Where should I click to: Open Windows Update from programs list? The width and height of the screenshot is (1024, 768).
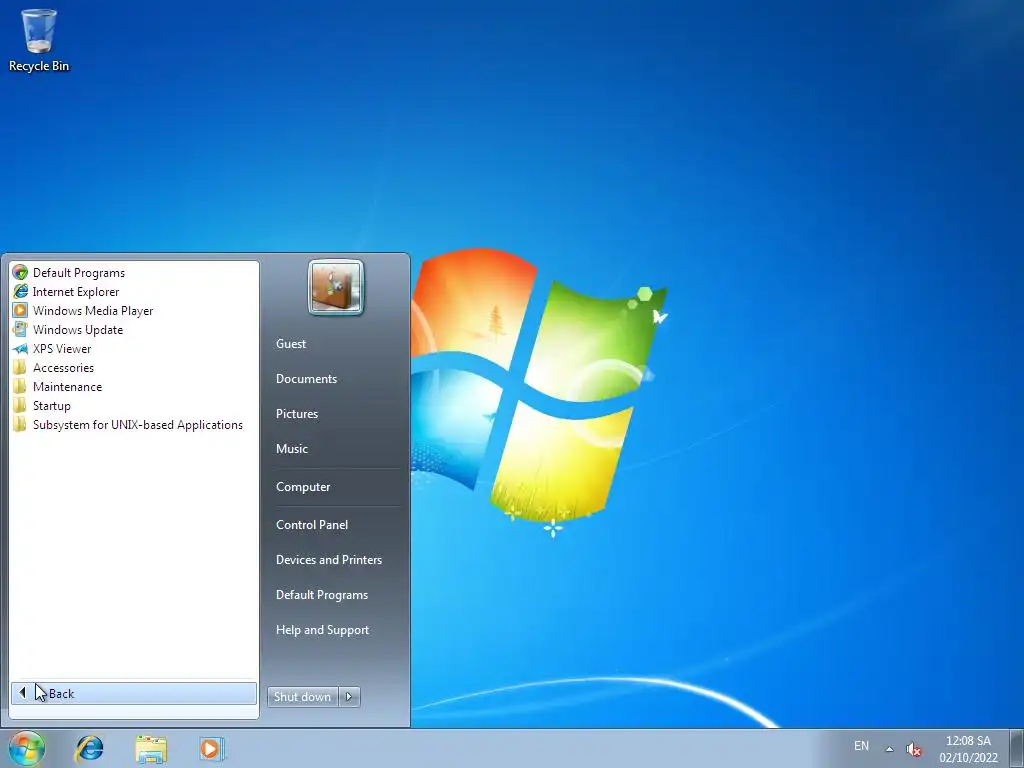78,329
